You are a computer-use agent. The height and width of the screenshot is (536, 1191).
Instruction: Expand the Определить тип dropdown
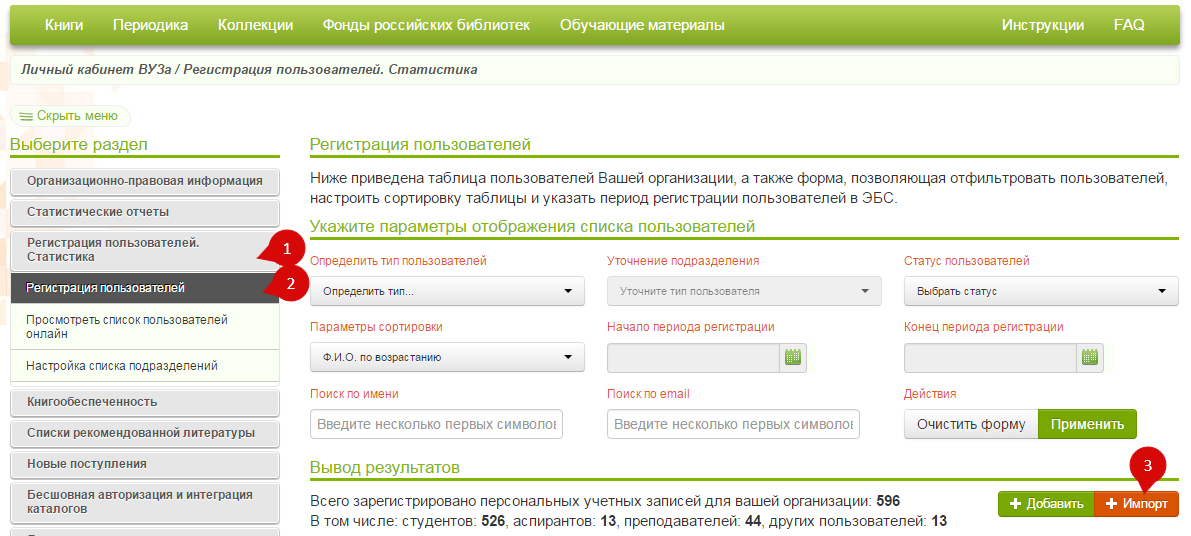447,291
